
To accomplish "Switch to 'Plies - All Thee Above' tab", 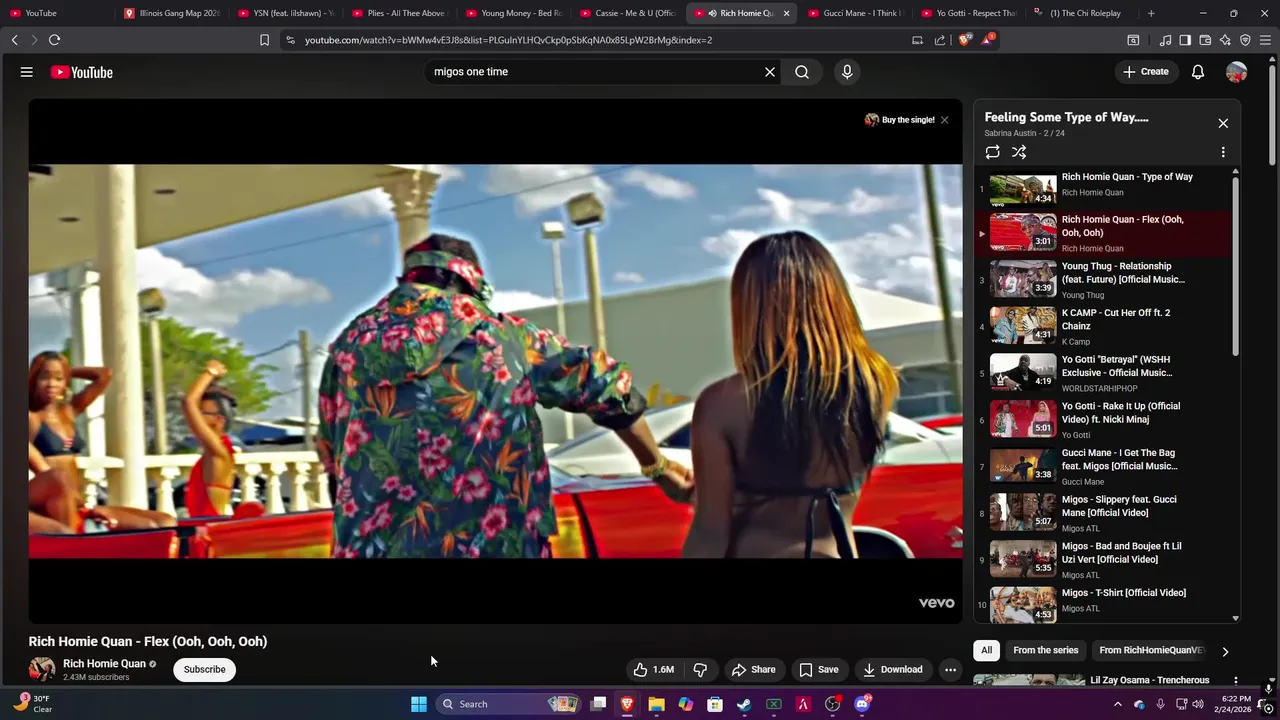I will tap(399, 13).
